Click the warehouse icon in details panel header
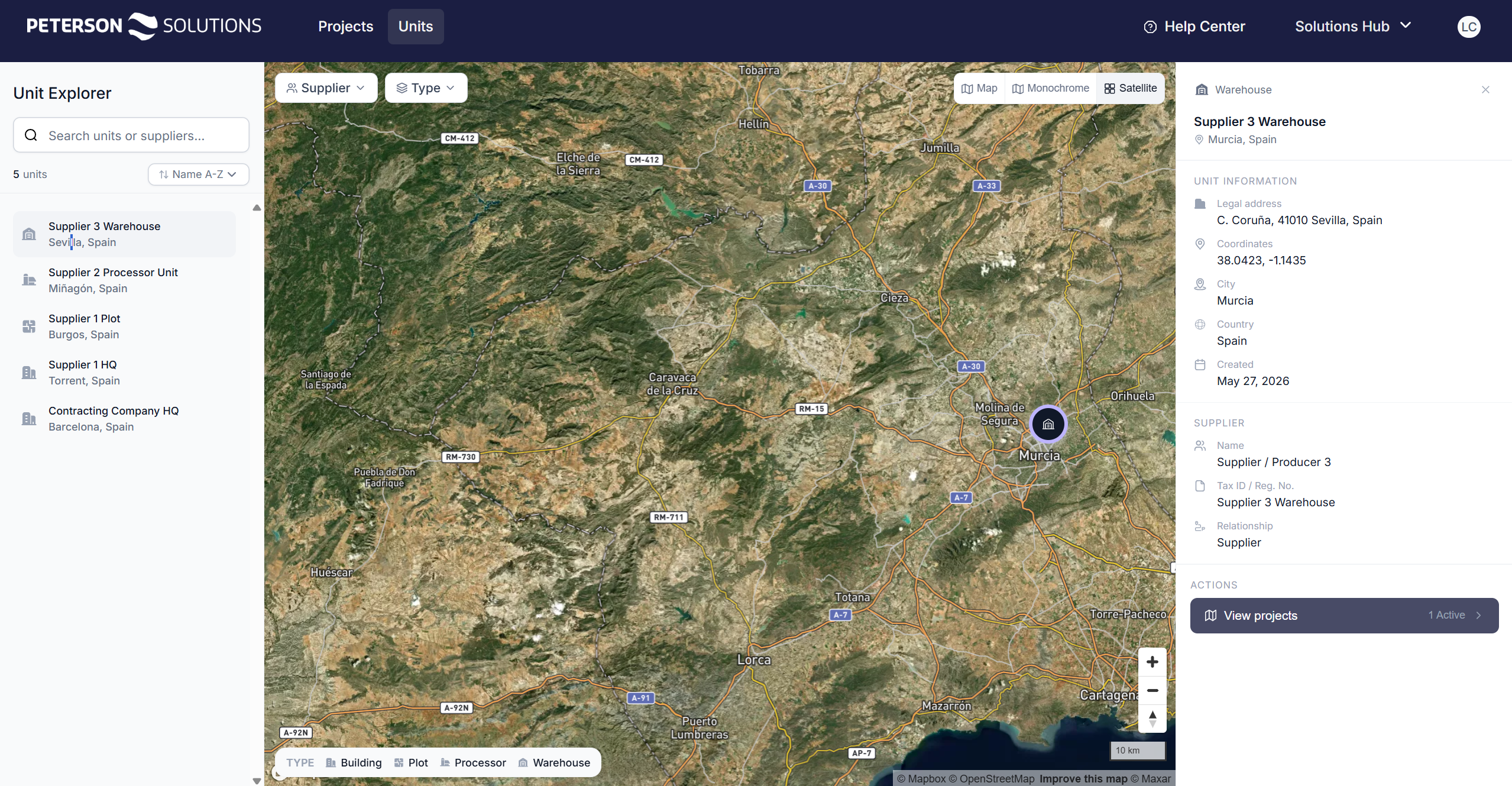The height and width of the screenshot is (786, 1512). [1202, 89]
